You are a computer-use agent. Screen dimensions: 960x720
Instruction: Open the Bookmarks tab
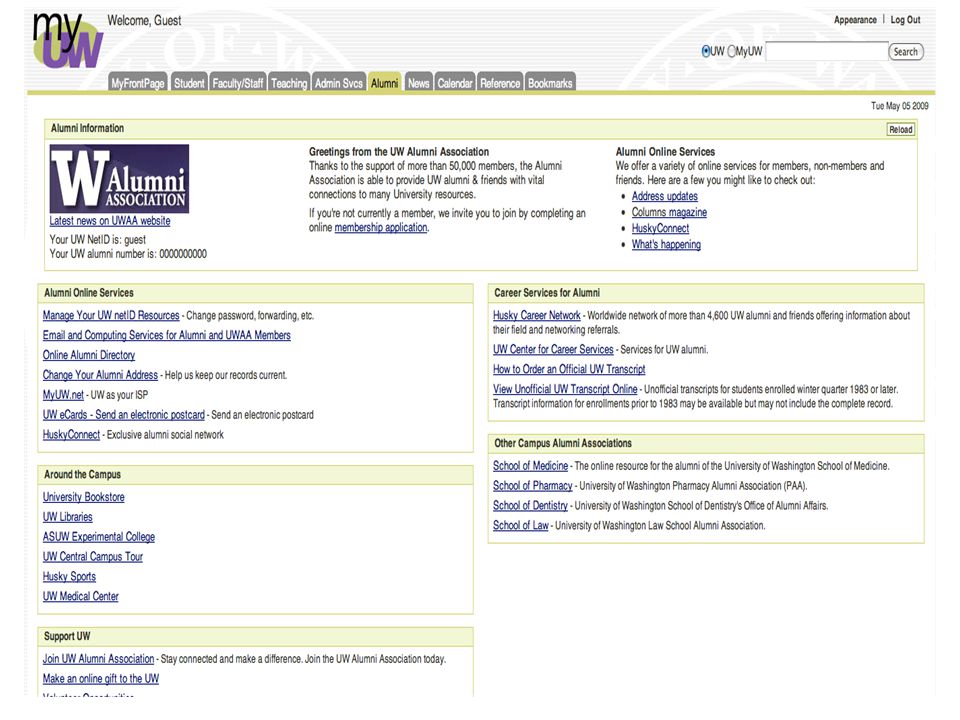[x=550, y=83]
